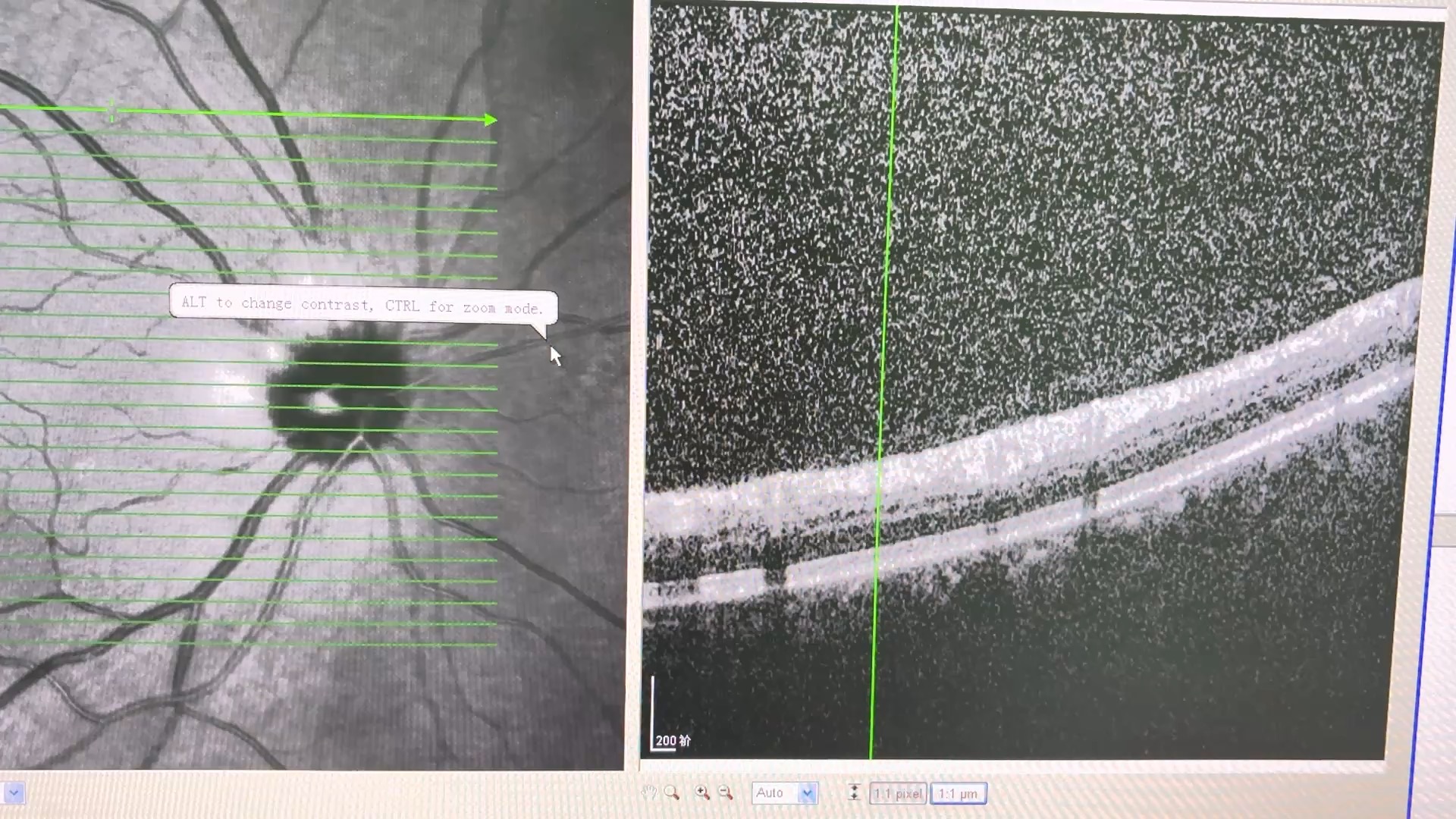
Task: Click the vertical stretch arrows icon
Action: tap(854, 793)
